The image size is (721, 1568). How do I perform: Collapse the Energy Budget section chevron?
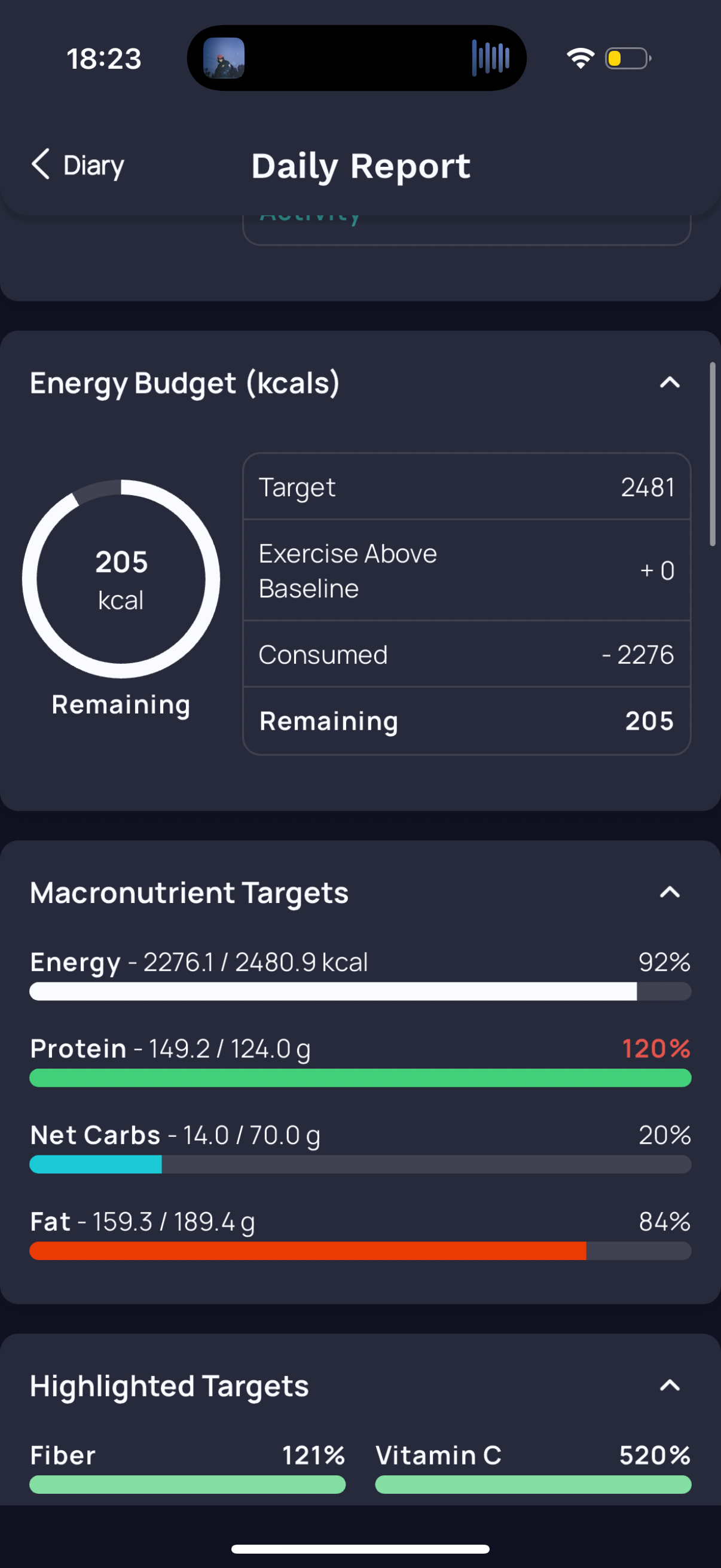coord(670,382)
